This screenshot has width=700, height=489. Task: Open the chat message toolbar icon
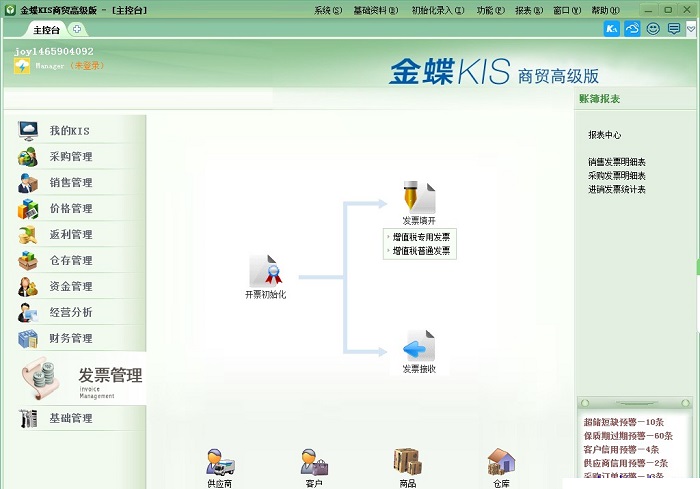tap(675, 29)
